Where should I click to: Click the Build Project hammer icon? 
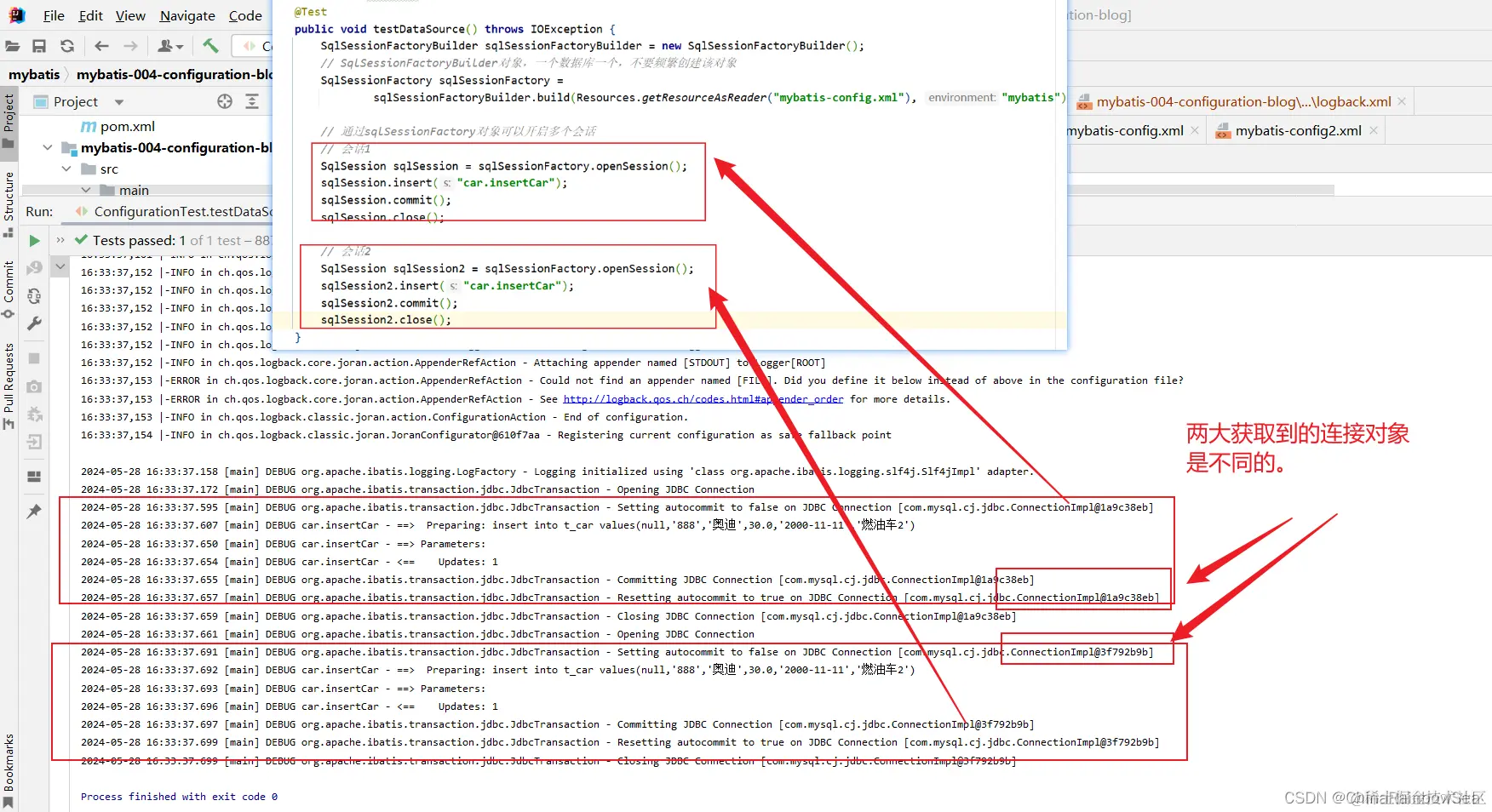[x=211, y=45]
